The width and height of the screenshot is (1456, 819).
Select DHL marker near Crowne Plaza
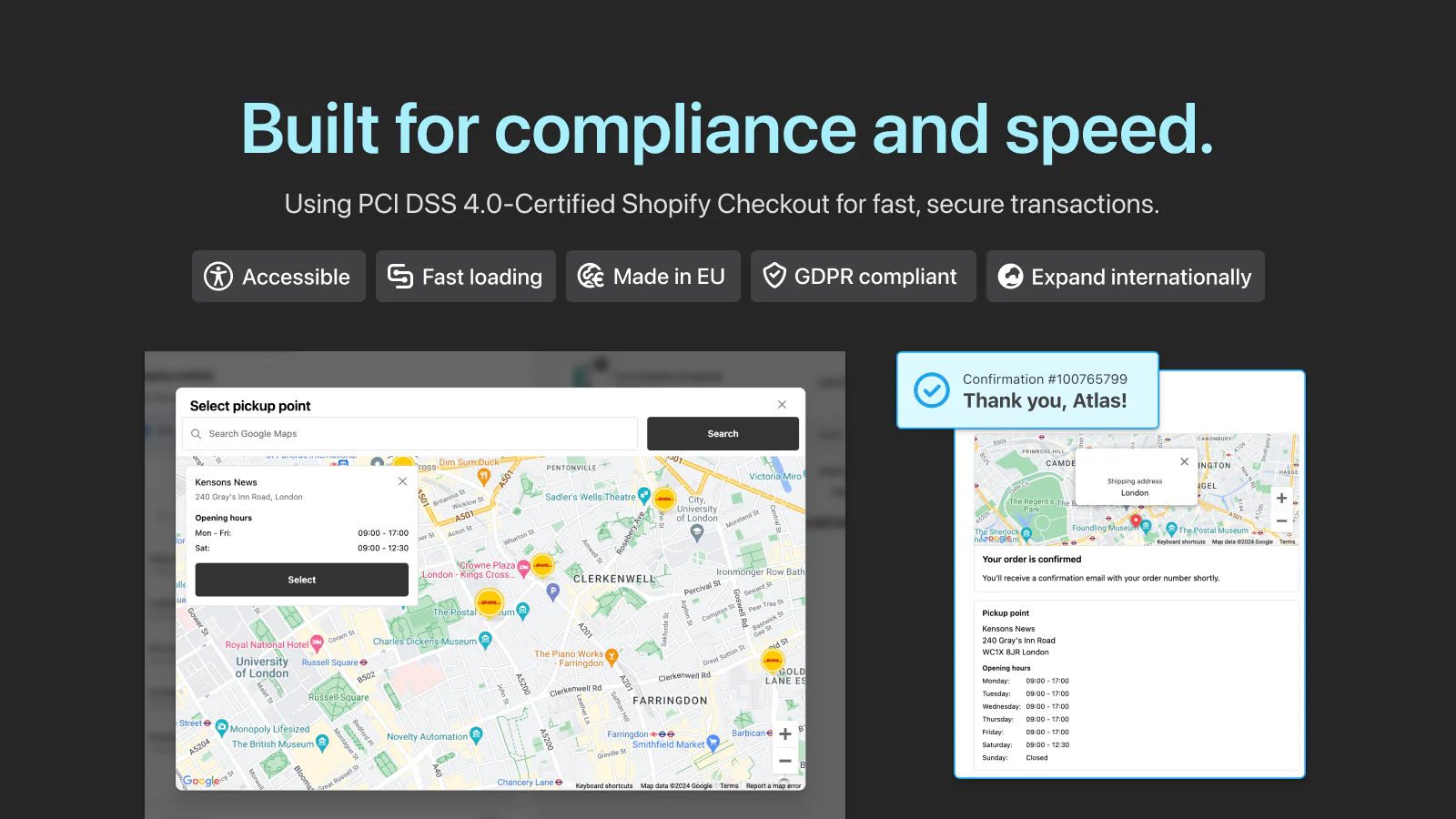click(x=542, y=565)
